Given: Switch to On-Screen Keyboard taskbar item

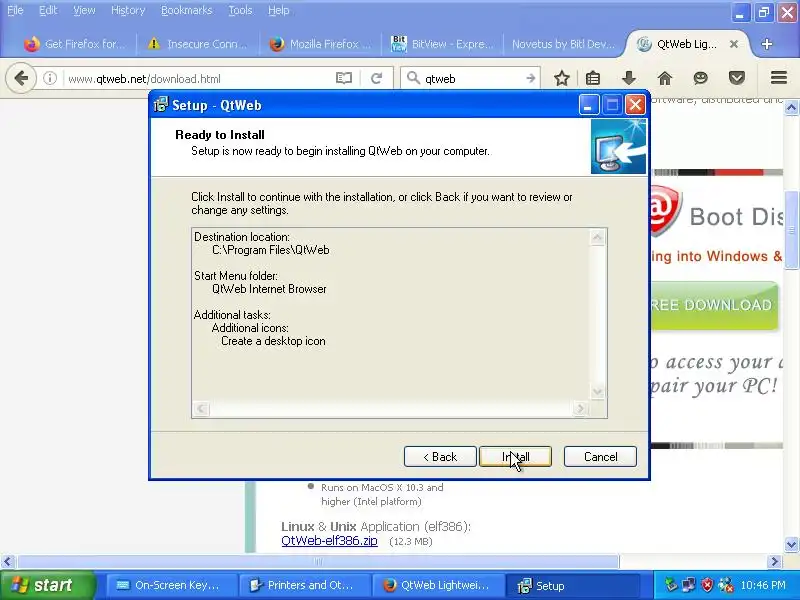Looking at the screenshot, I should [x=171, y=585].
